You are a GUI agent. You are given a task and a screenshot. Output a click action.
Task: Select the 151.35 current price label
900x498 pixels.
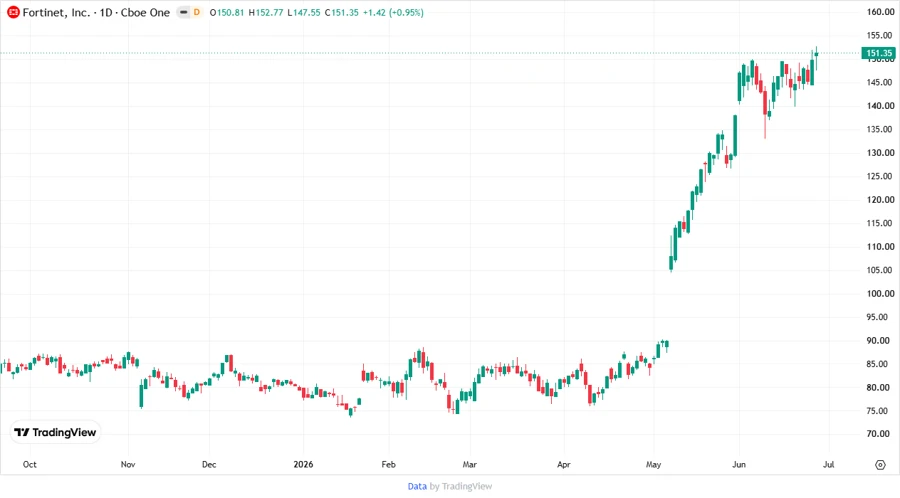pyautogui.click(x=878, y=53)
